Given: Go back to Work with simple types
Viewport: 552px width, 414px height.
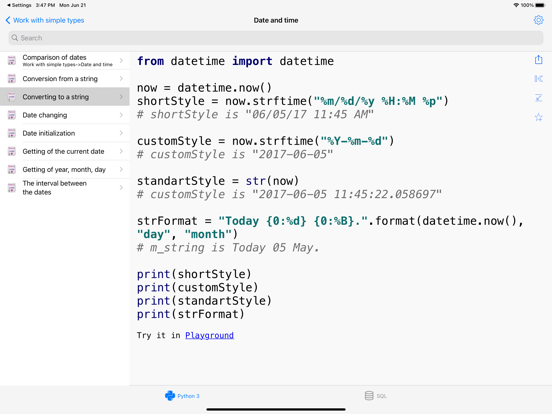Looking at the screenshot, I should (45, 20).
